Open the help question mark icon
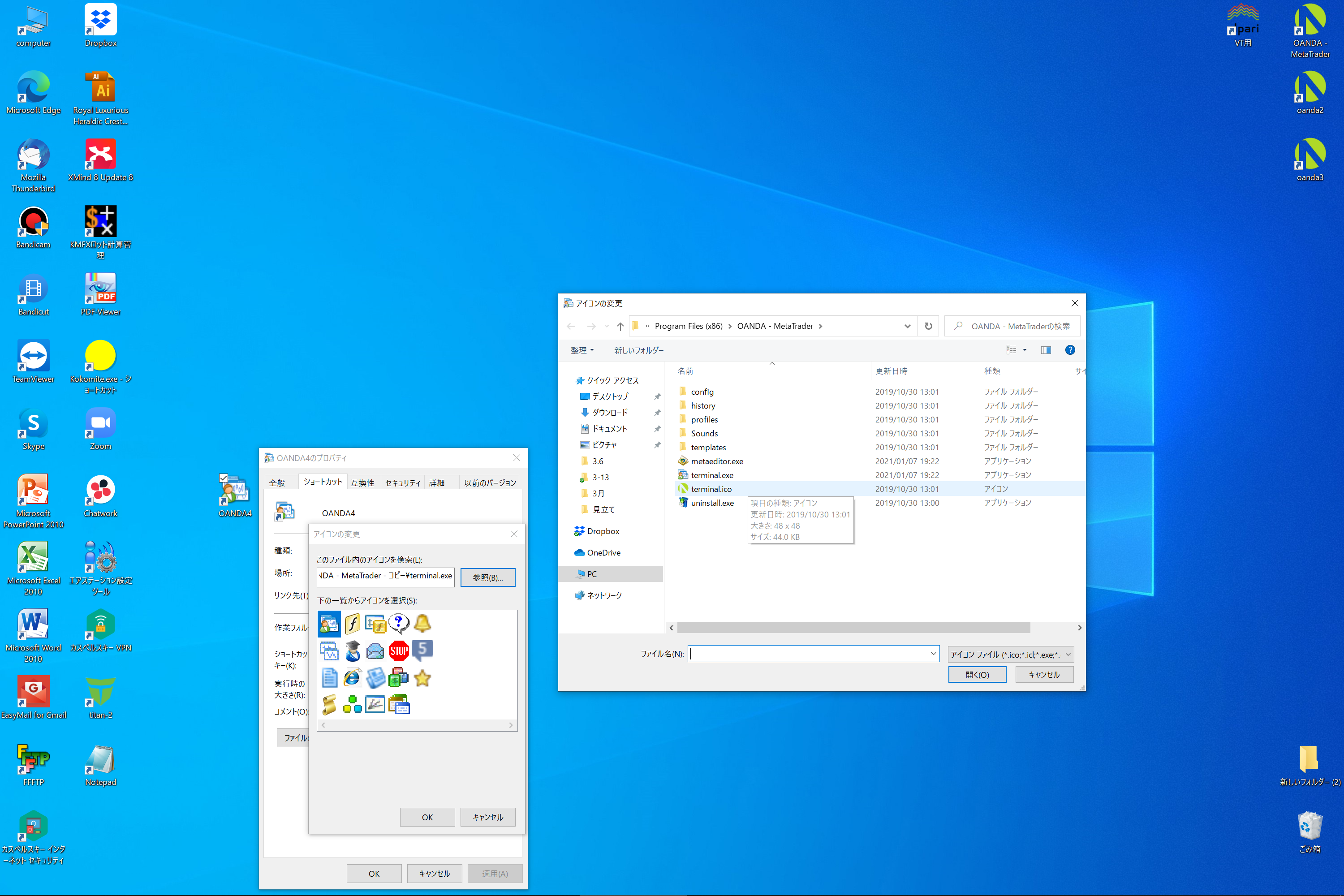This screenshot has width=1344, height=896. pyautogui.click(x=1070, y=350)
